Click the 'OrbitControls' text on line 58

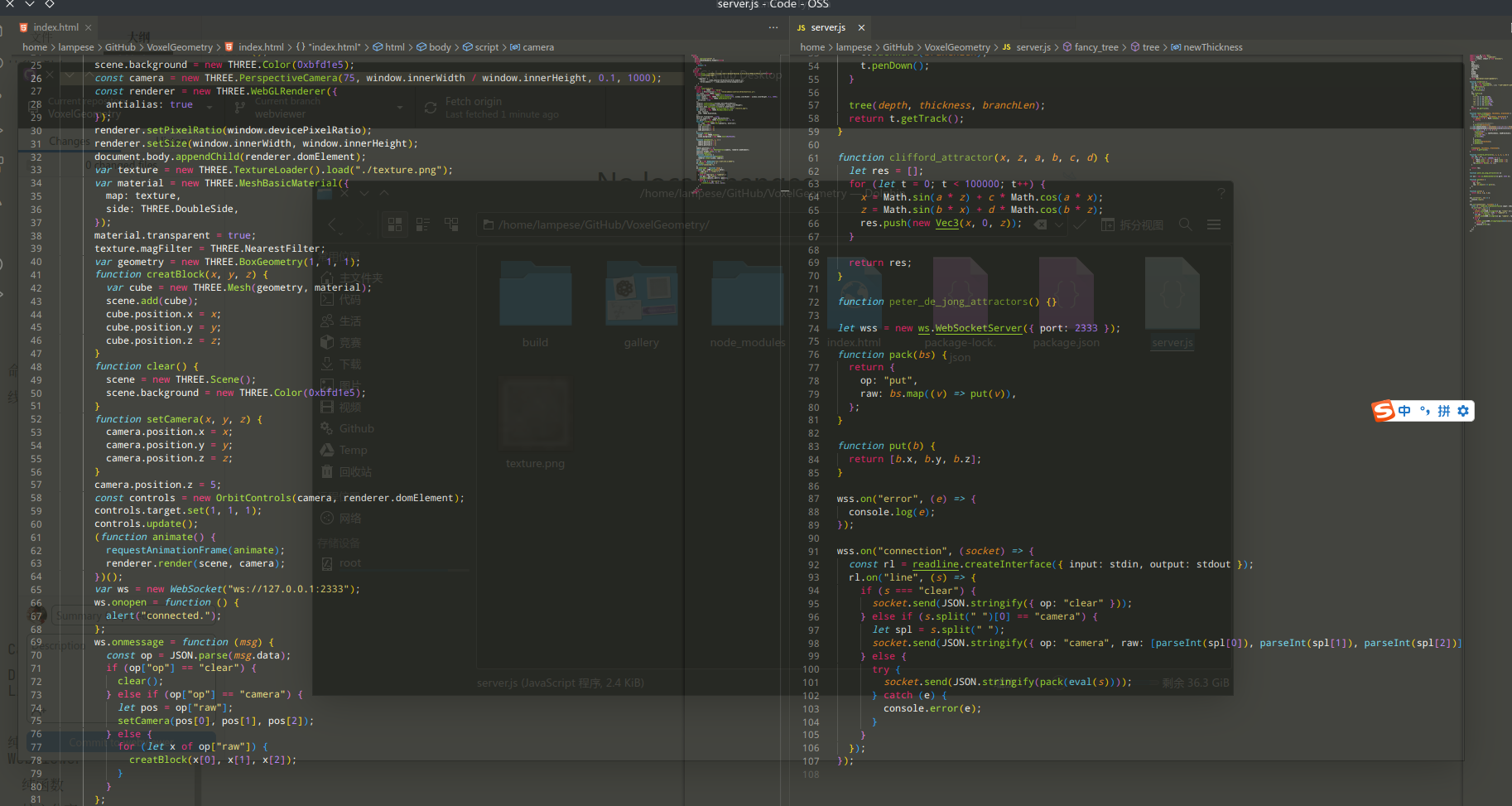pos(253,498)
